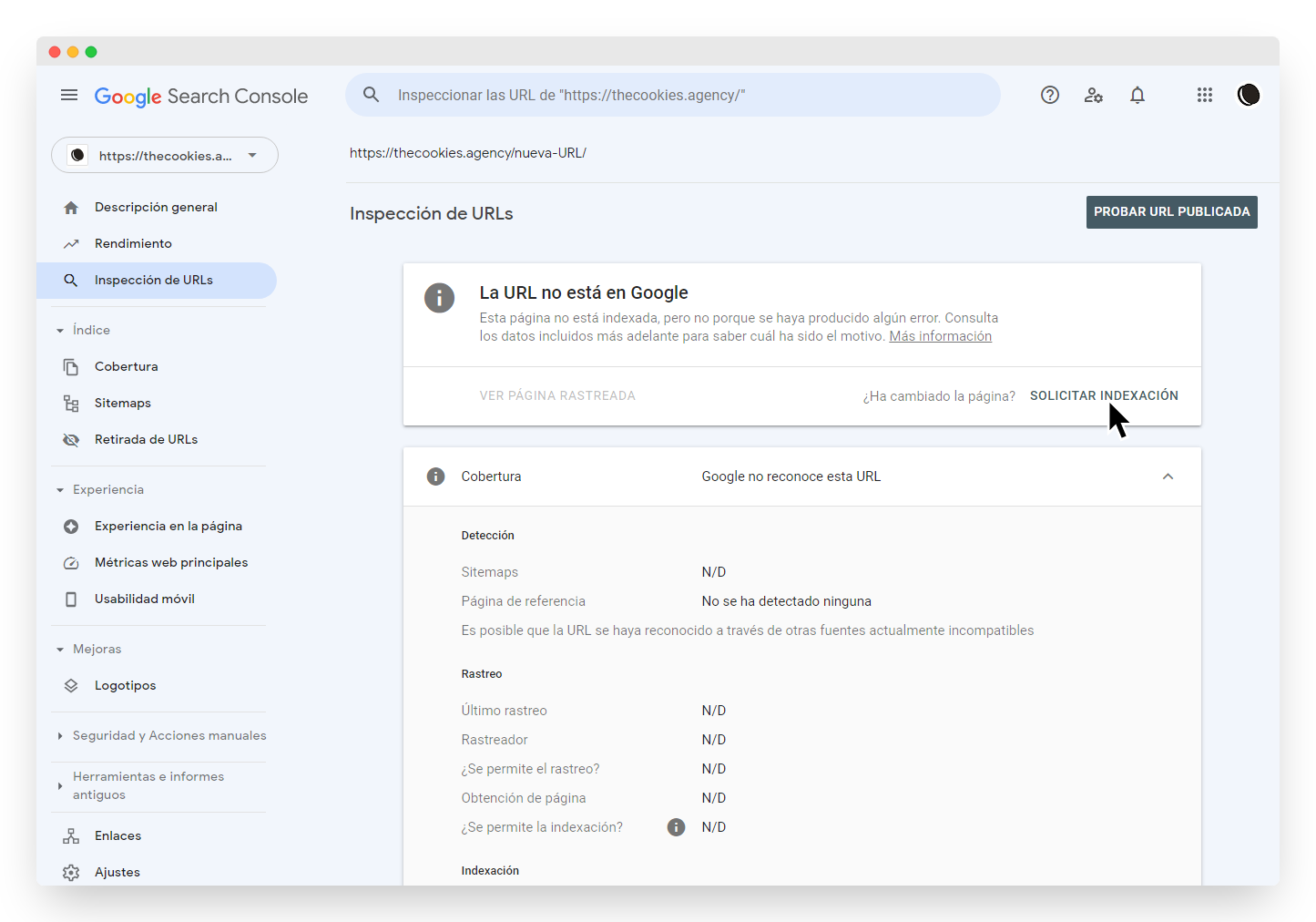1316x922 pixels.
Task: Click the Google Search Console logo
Action: (201, 96)
